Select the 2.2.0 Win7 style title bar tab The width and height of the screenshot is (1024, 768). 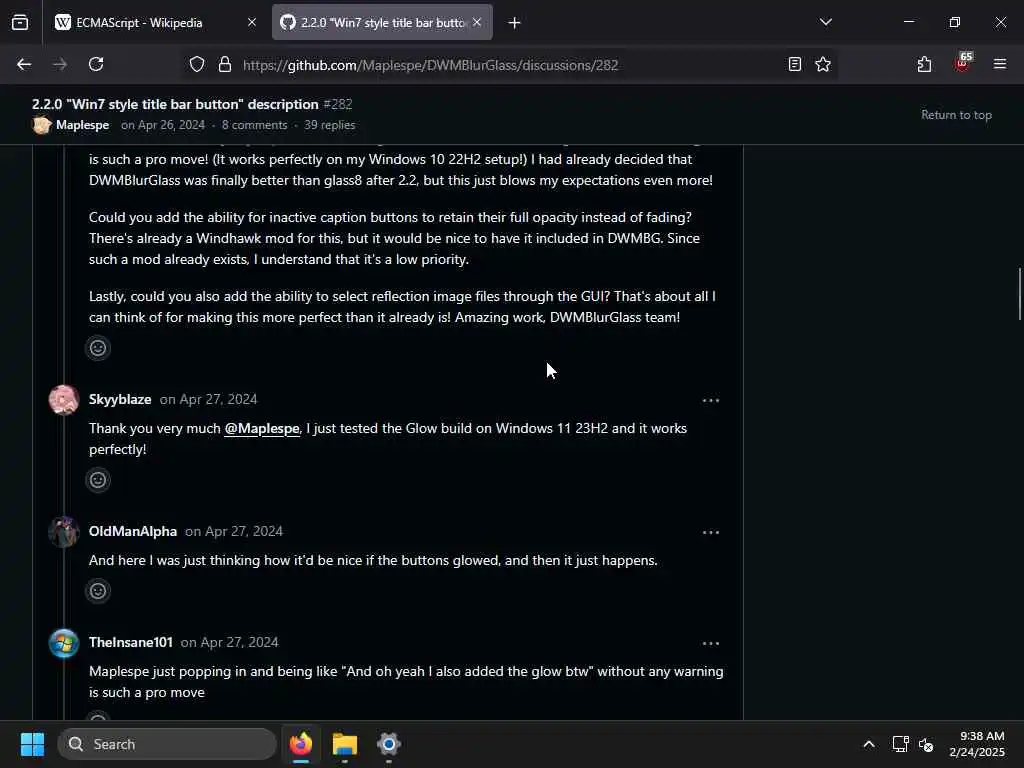point(382,23)
